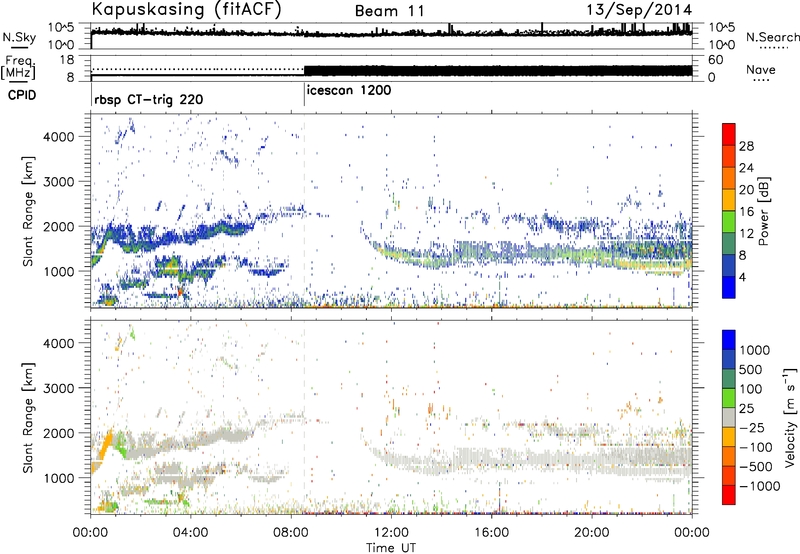Click the 12:00 time tick label
The image size is (800, 554).
(391, 533)
